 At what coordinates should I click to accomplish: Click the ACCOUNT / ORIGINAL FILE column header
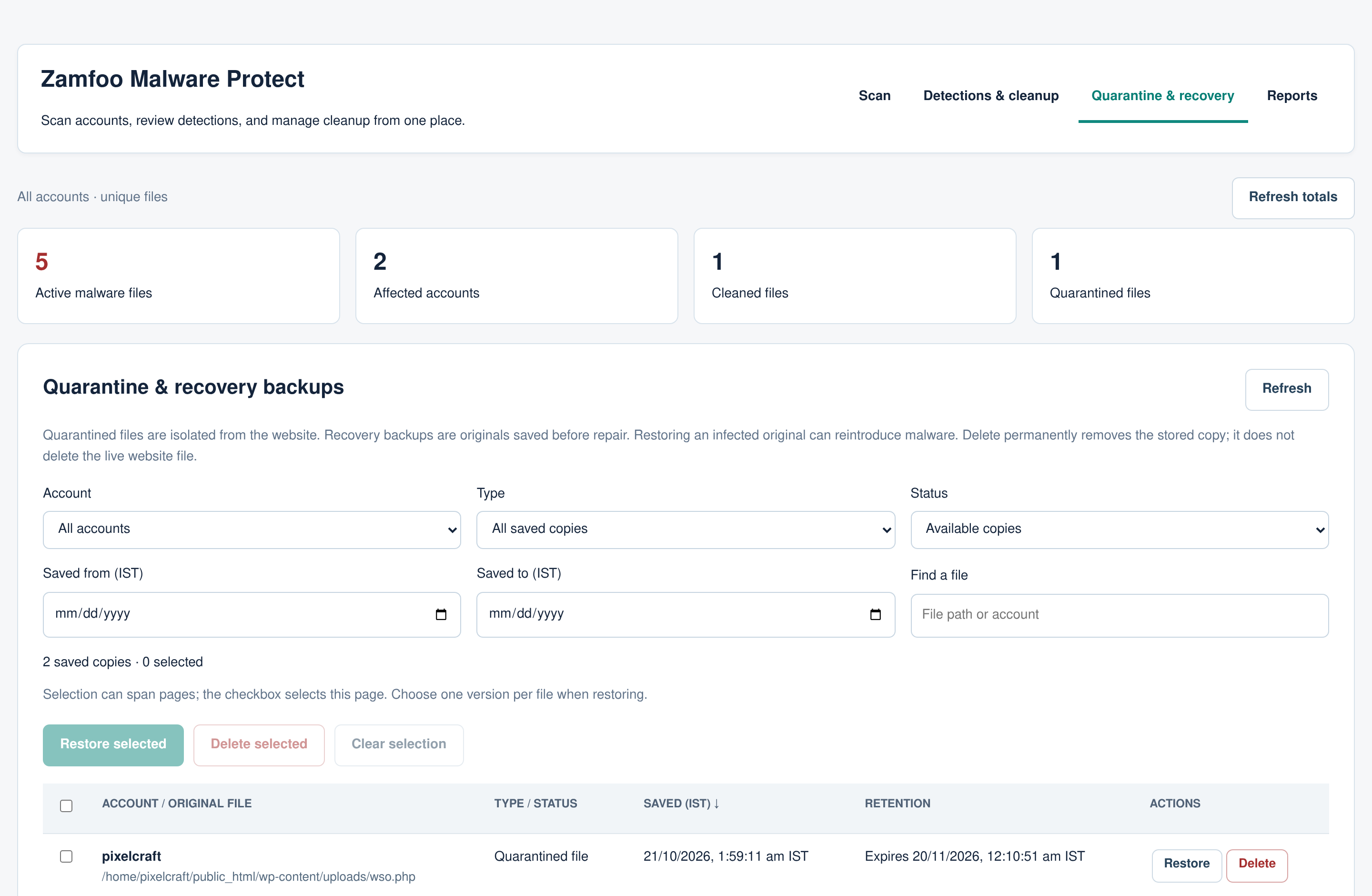click(177, 804)
